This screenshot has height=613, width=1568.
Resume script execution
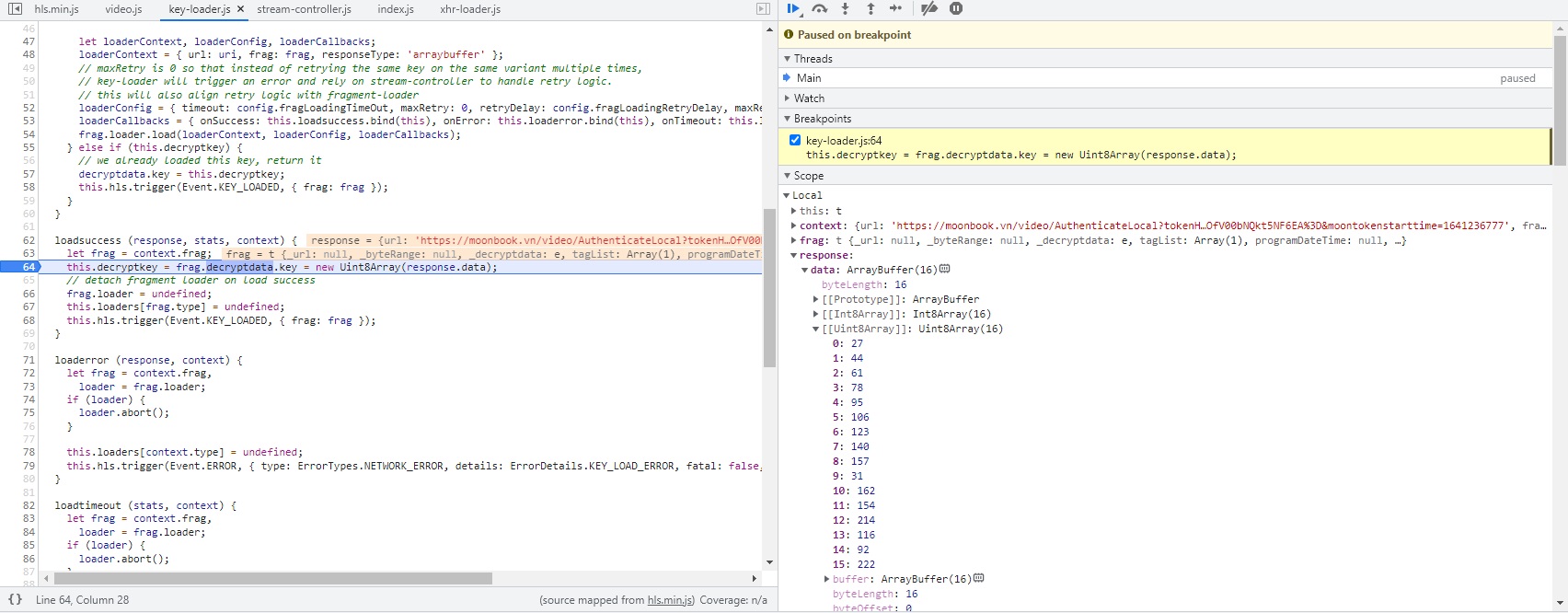tap(793, 9)
